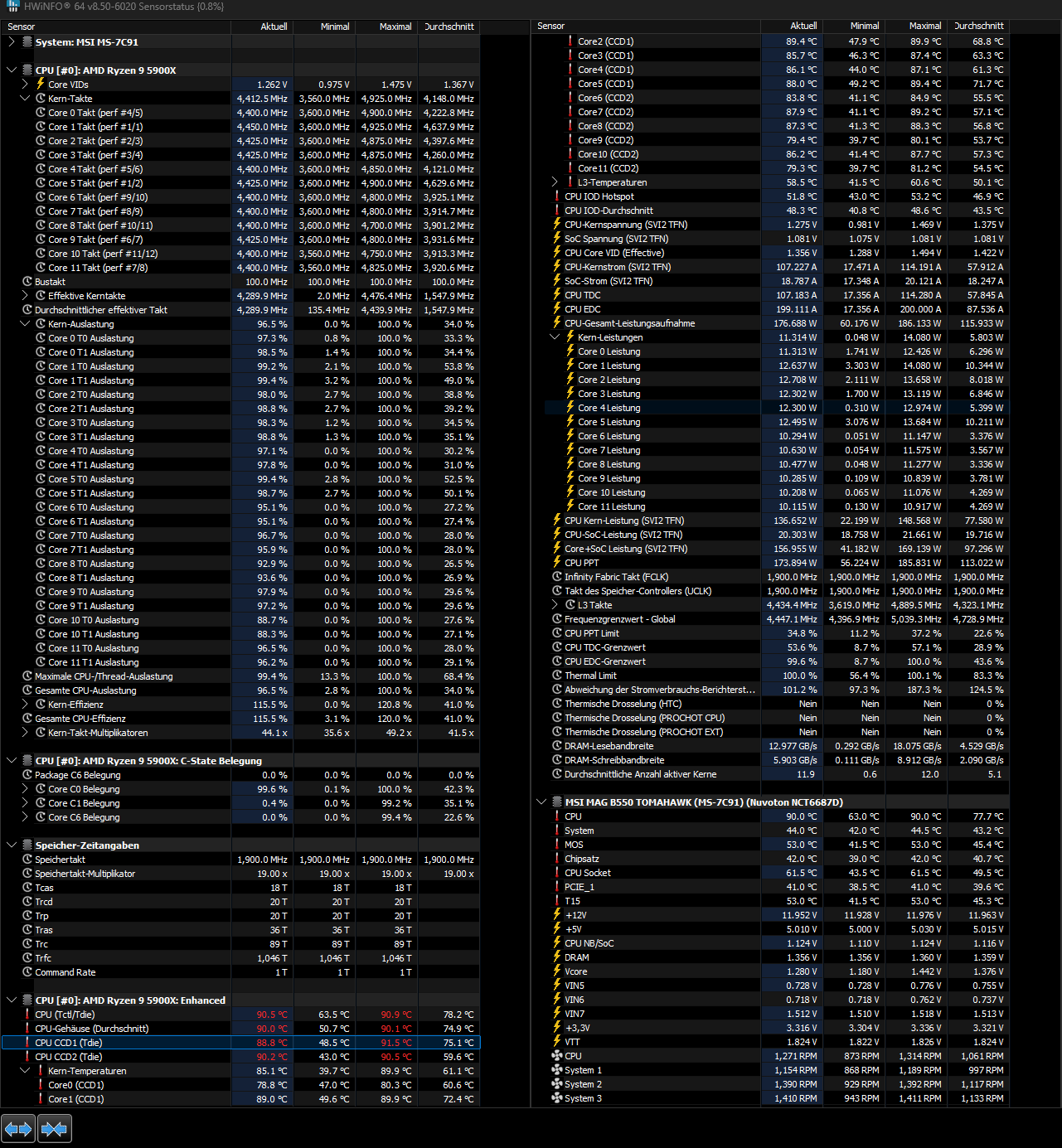Expand the Effektive Kerntakte node
This screenshot has width=1062, height=1148.
click(x=25, y=296)
